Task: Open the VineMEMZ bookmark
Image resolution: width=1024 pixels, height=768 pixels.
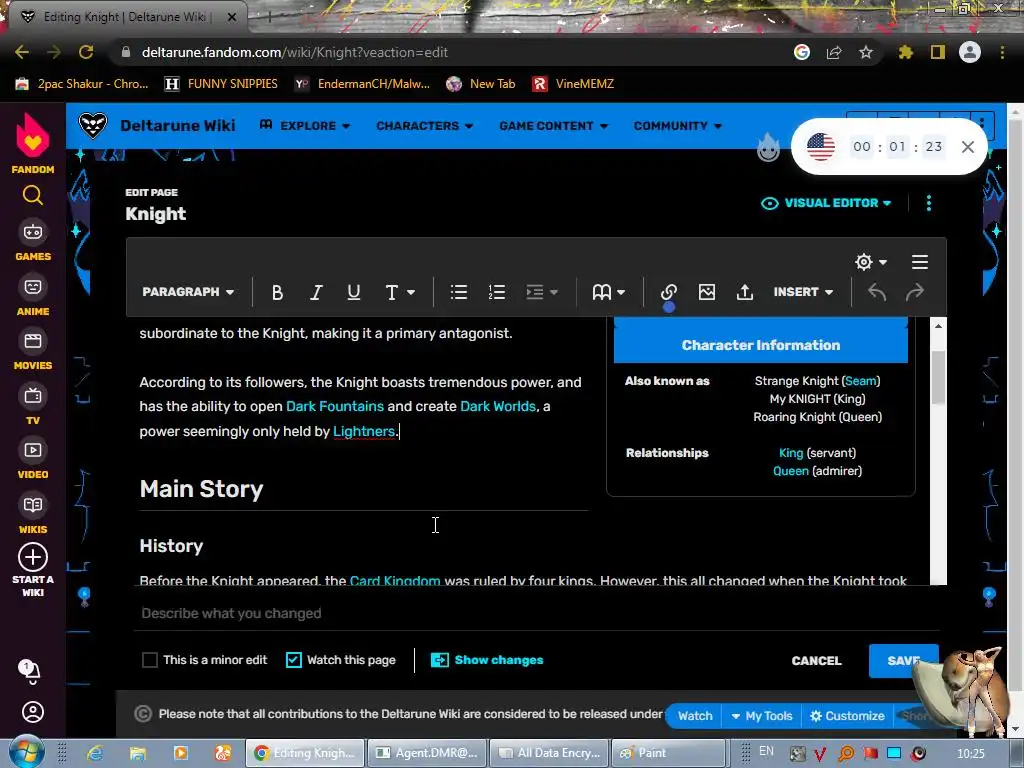Action: 573,84
